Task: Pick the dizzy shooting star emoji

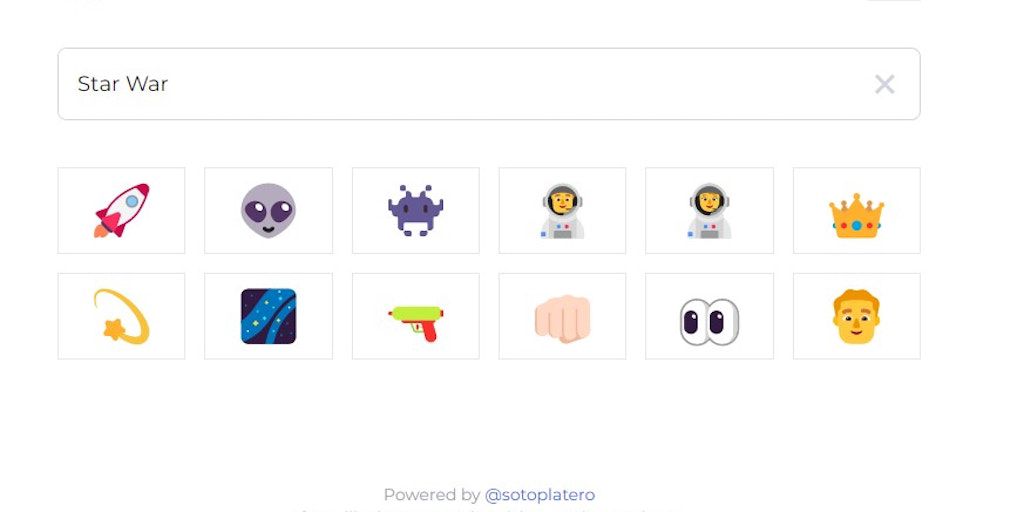Action: [121, 316]
